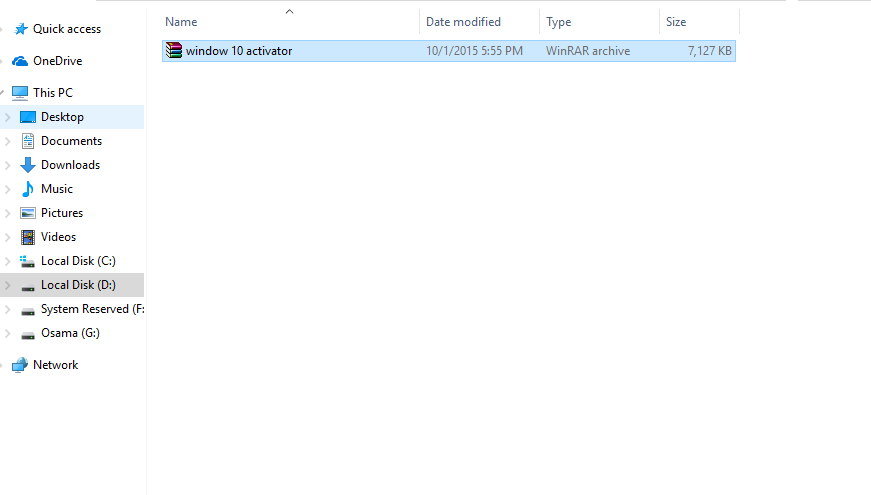Open the Pictures folder label
The width and height of the screenshot is (871, 495).
click(62, 213)
